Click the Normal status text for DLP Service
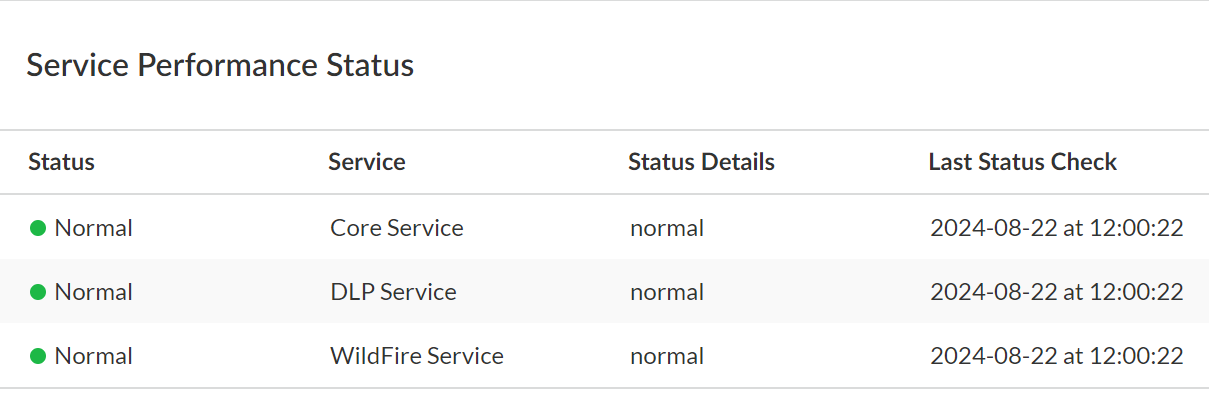The image size is (1209, 418). (x=93, y=292)
